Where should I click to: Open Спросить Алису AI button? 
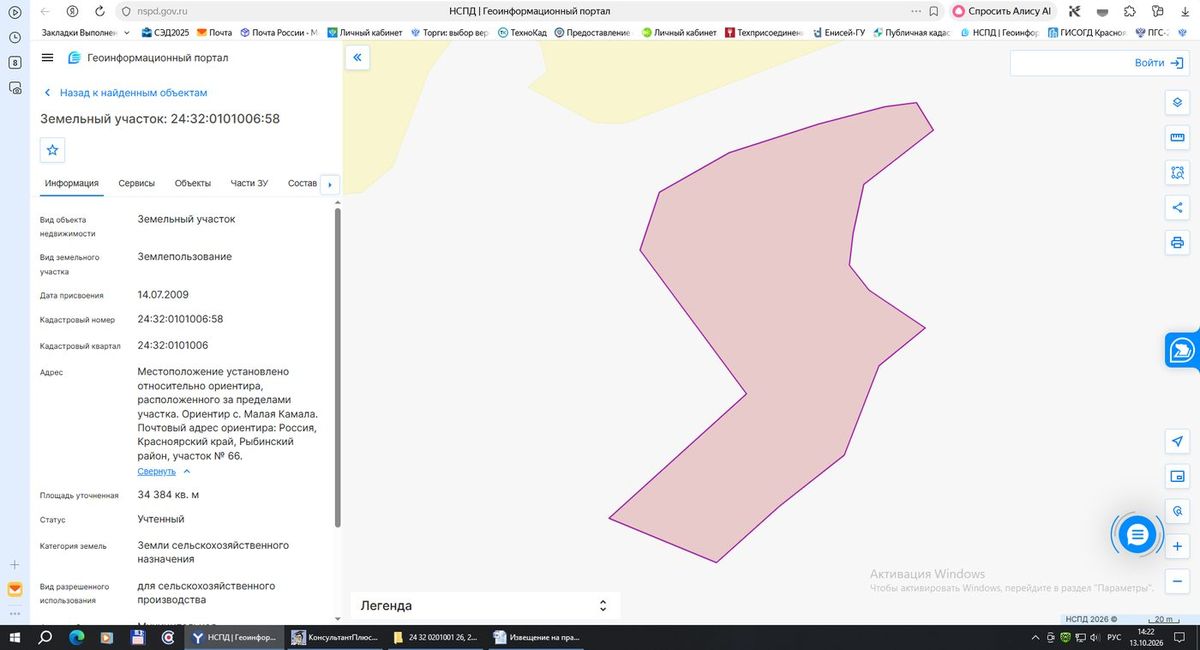coord(1002,11)
